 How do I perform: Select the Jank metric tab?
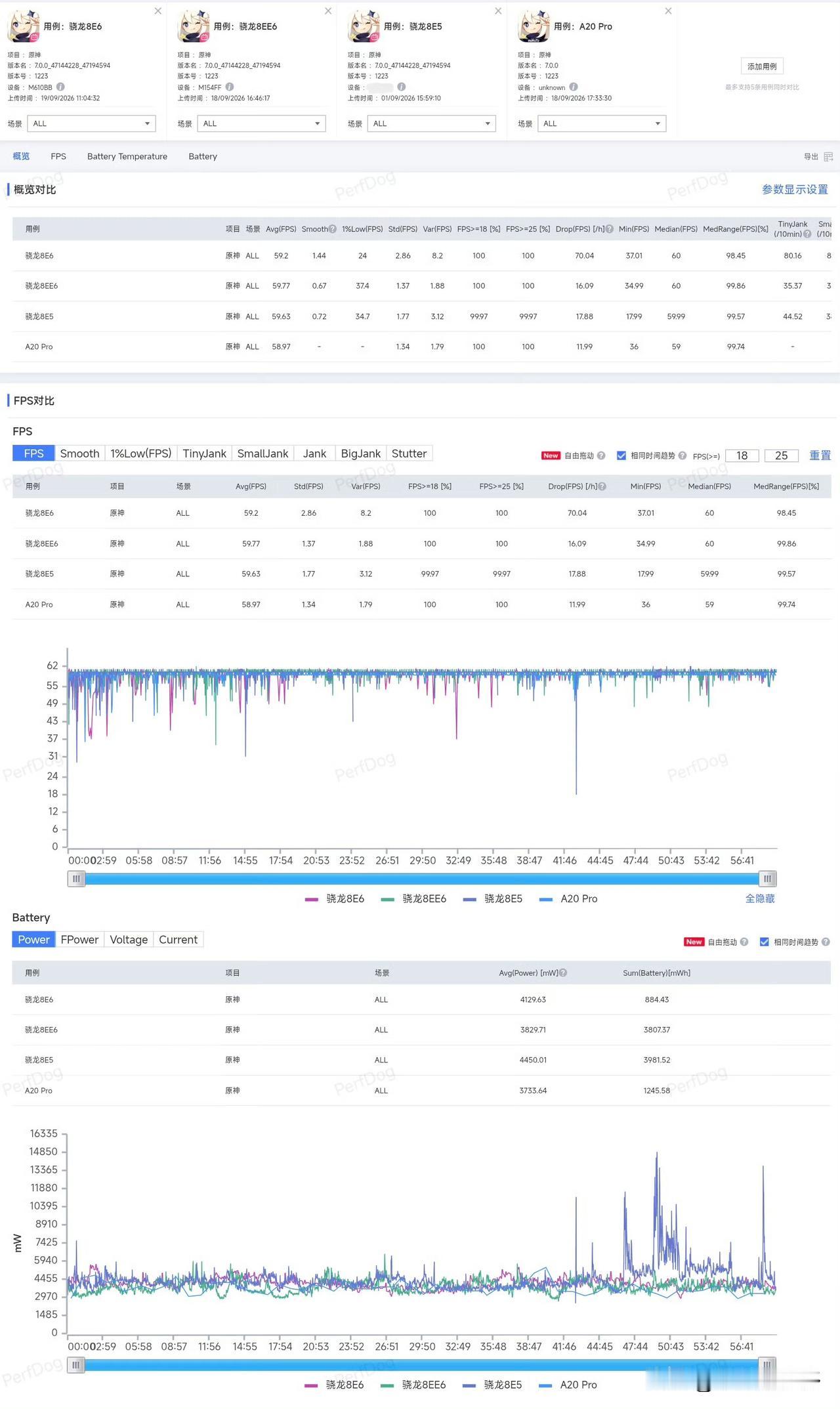click(314, 453)
